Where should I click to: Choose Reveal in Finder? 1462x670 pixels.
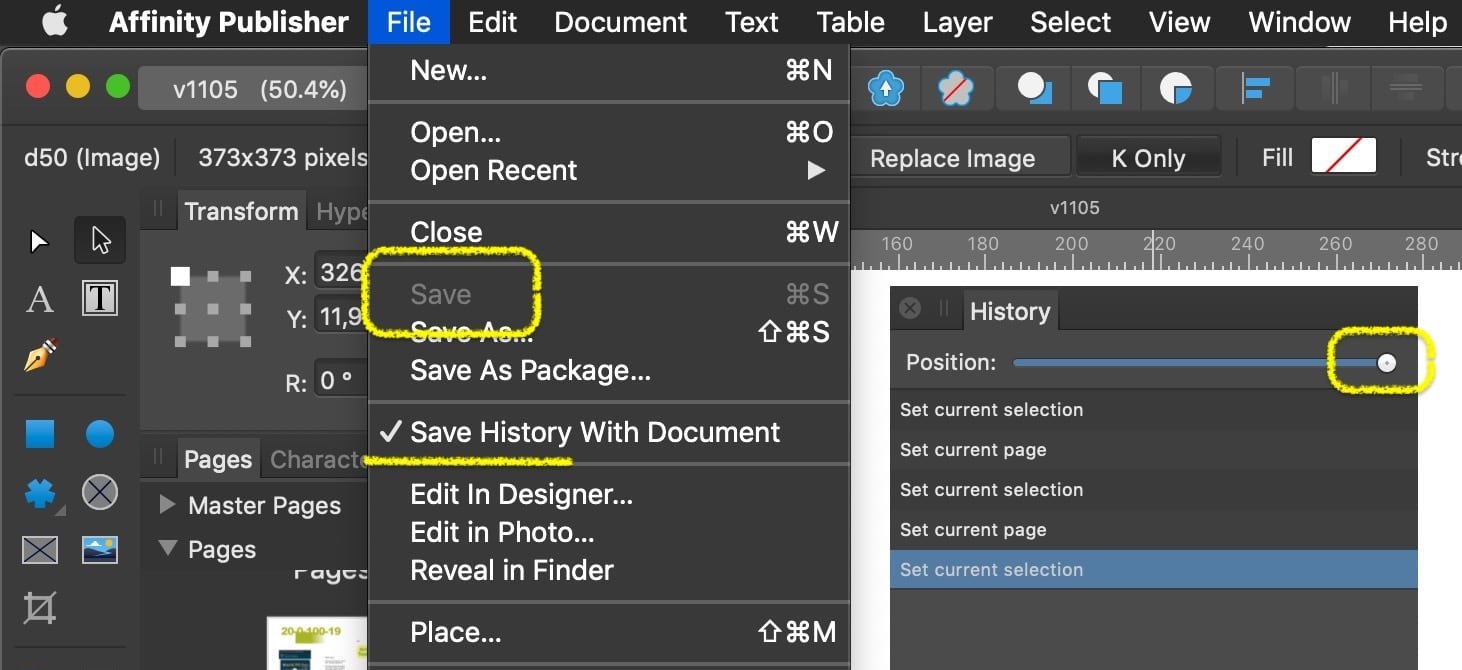click(x=609, y=571)
